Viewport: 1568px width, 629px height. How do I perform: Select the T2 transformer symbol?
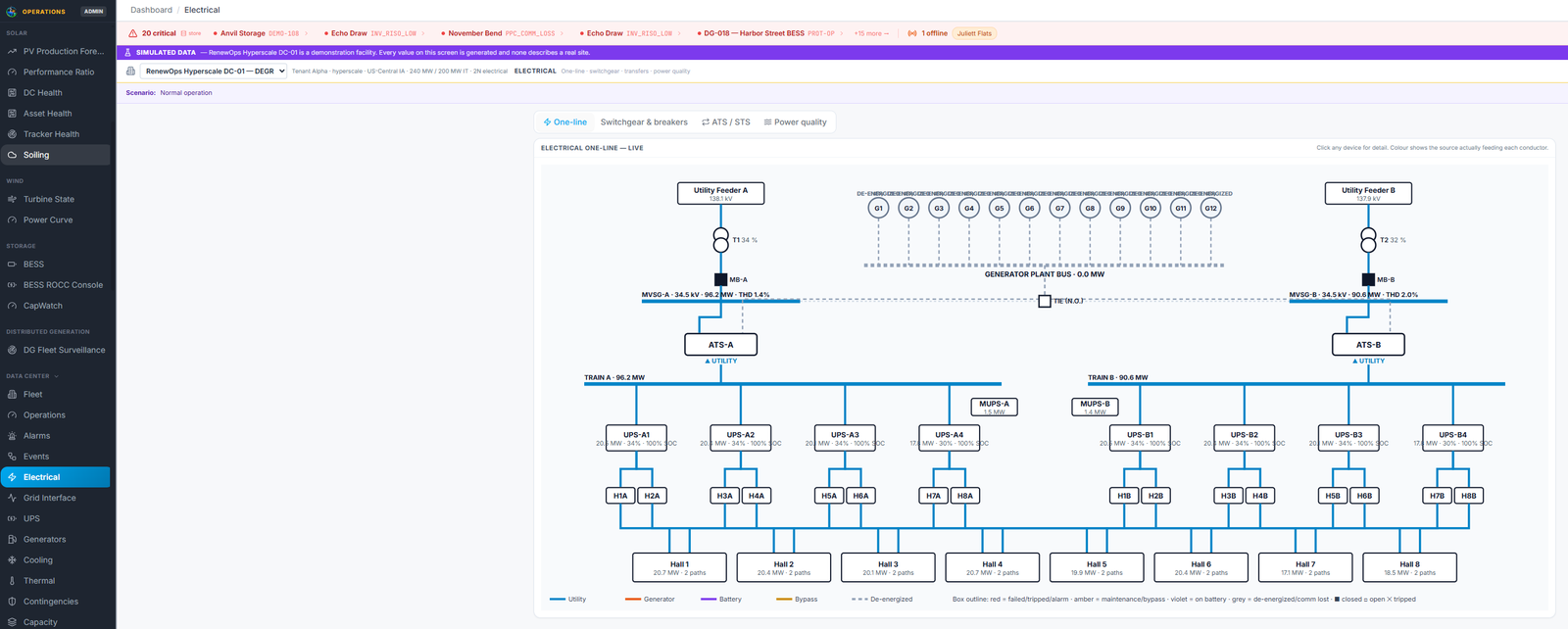[1368, 239]
